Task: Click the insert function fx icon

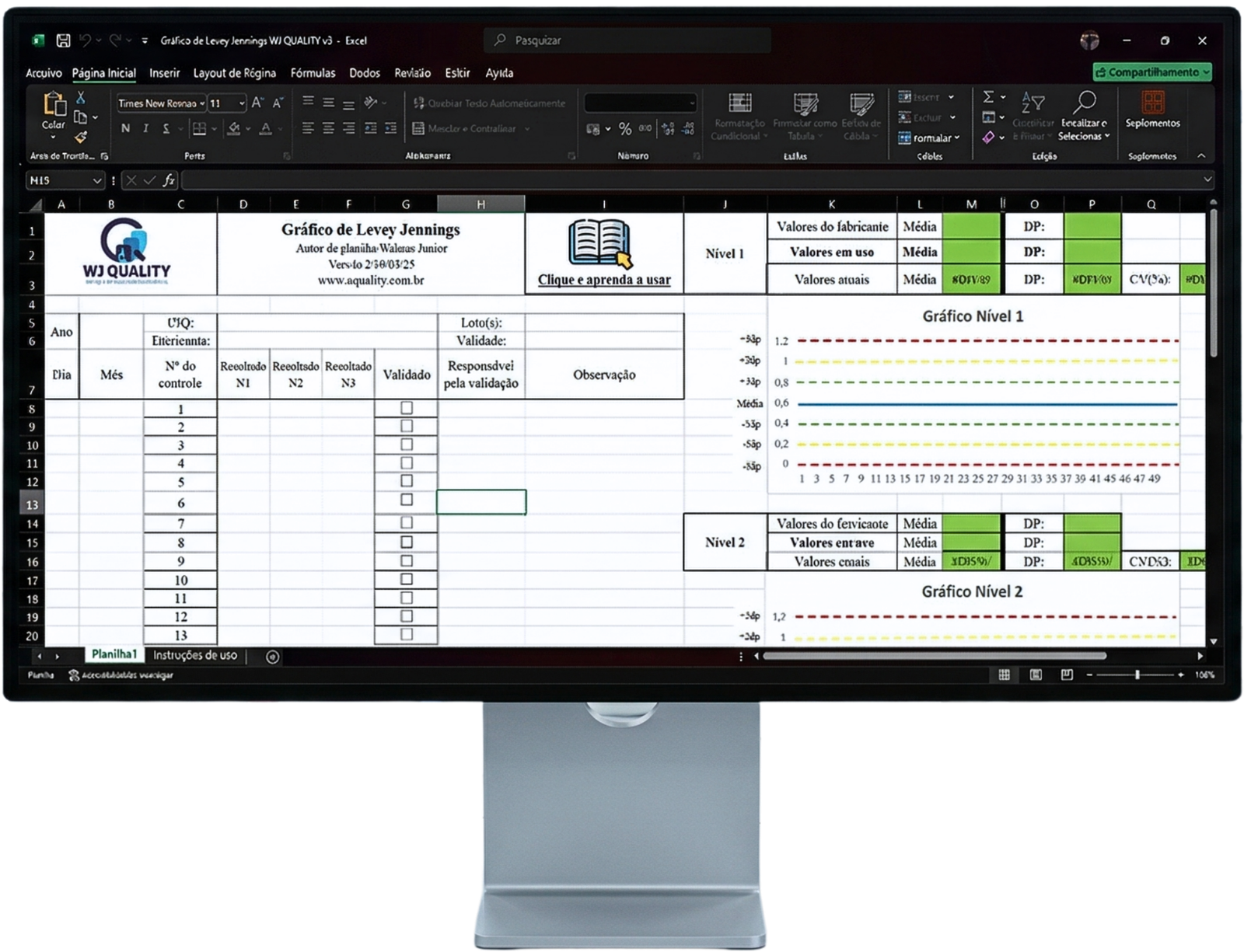Action: click(x=169, y=180)
